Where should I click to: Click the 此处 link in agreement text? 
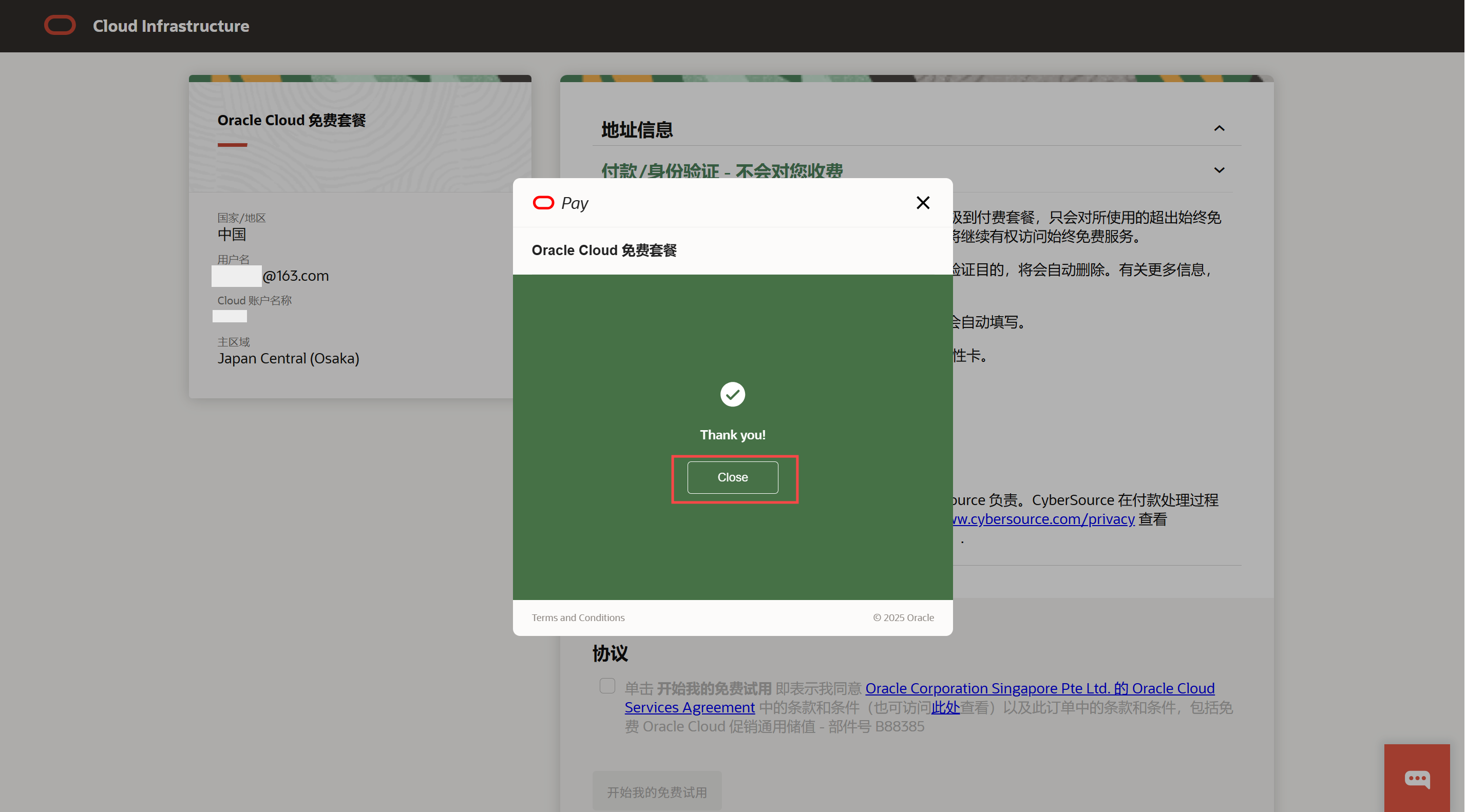point(945,707)
